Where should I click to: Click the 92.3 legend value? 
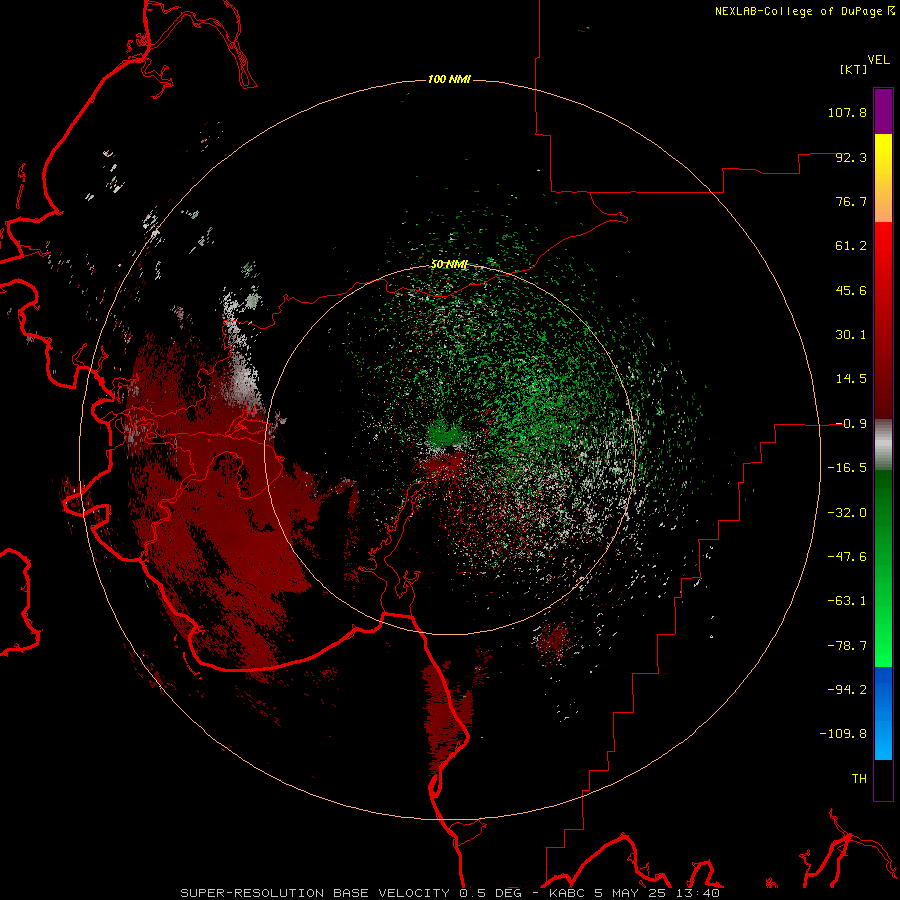(x=851, y=157)
